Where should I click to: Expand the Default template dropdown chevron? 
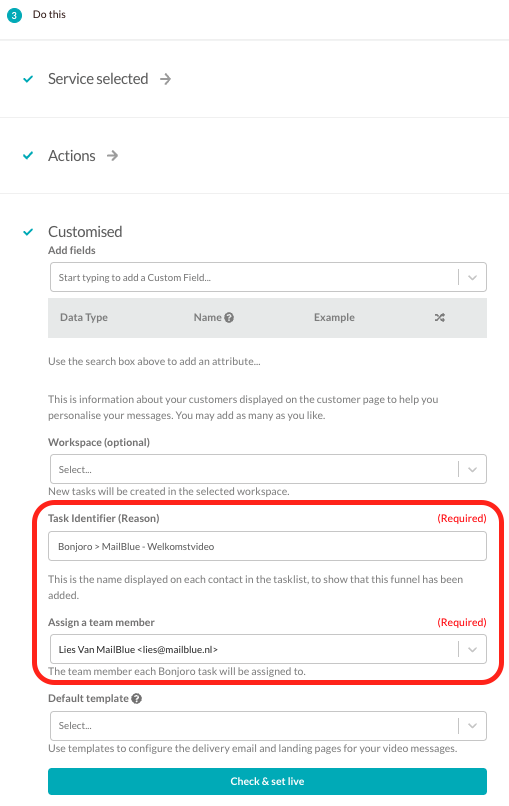[472, 726]
